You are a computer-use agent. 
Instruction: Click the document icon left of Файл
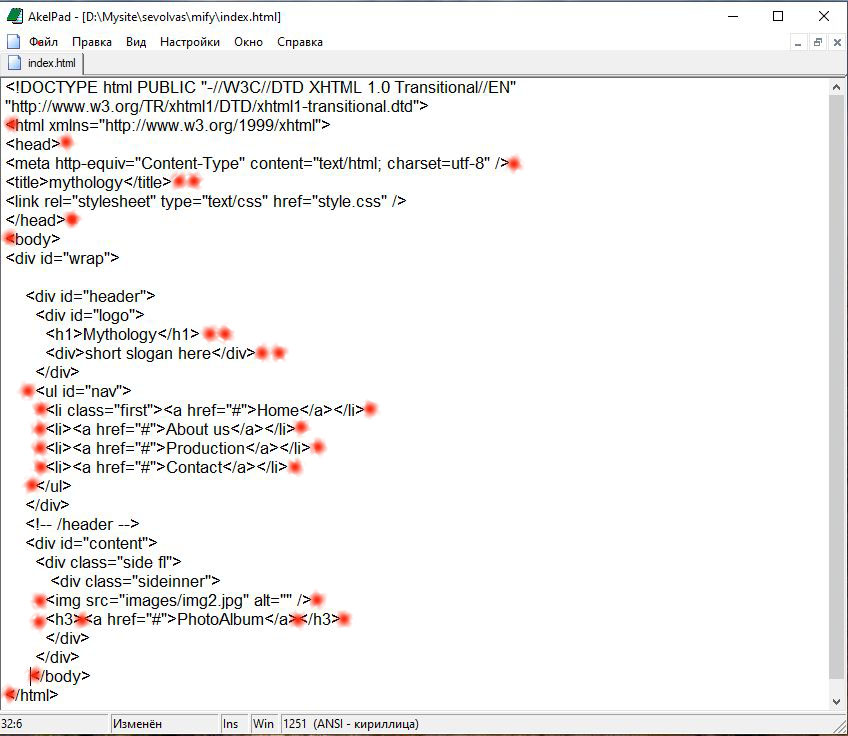14,42
